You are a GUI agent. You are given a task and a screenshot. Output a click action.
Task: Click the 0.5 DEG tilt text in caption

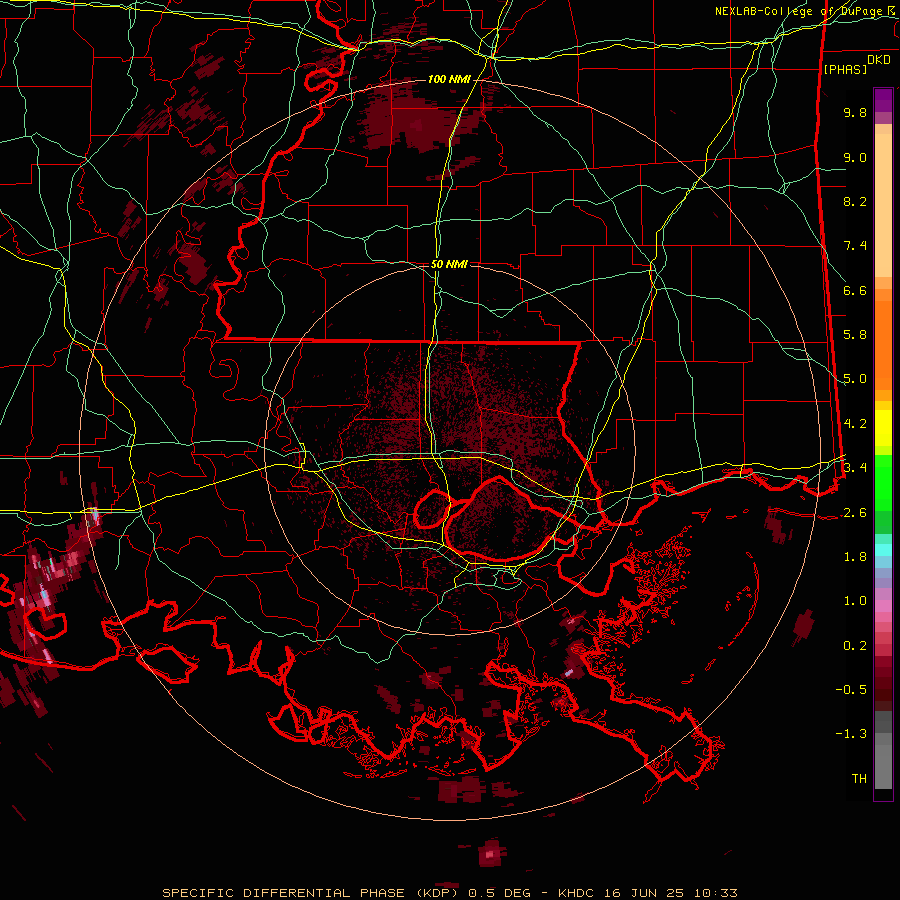click(x=500, y=893)
